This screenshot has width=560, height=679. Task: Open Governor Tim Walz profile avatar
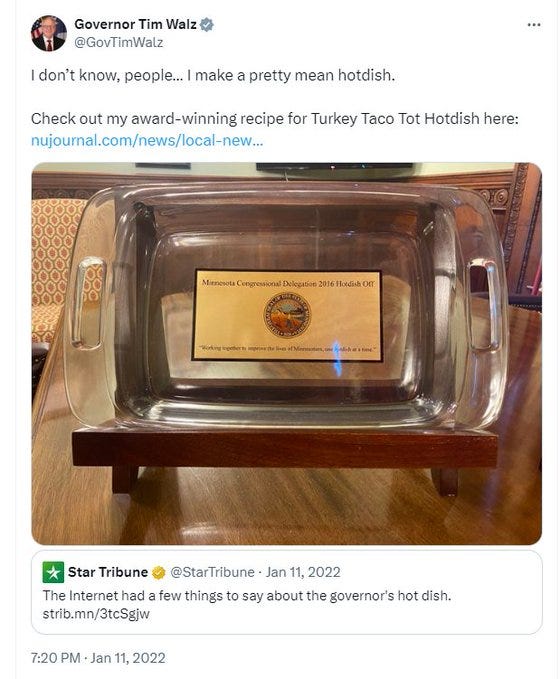click(49, 34)
